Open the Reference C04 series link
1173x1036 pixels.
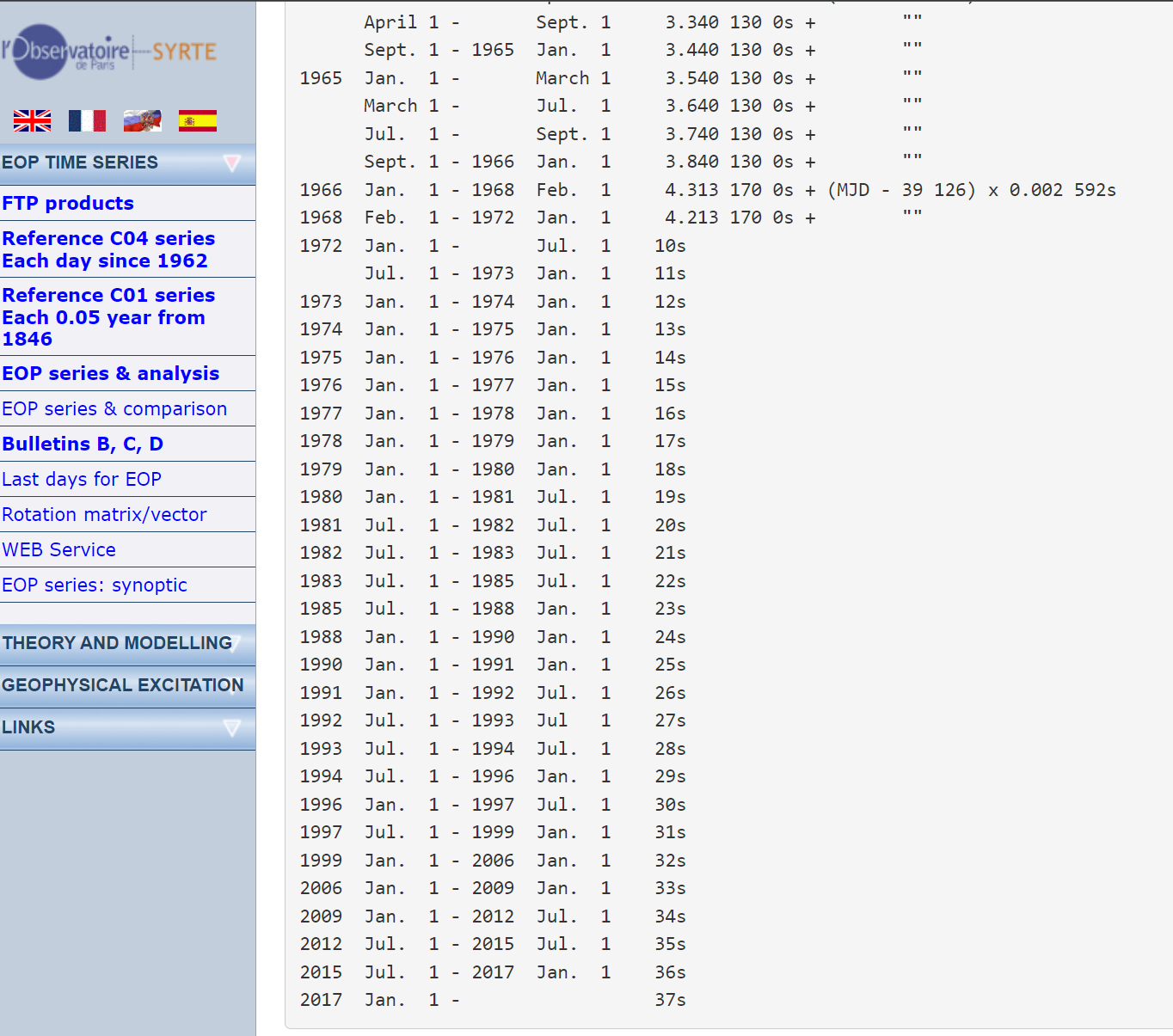click(x=108, y=249)
